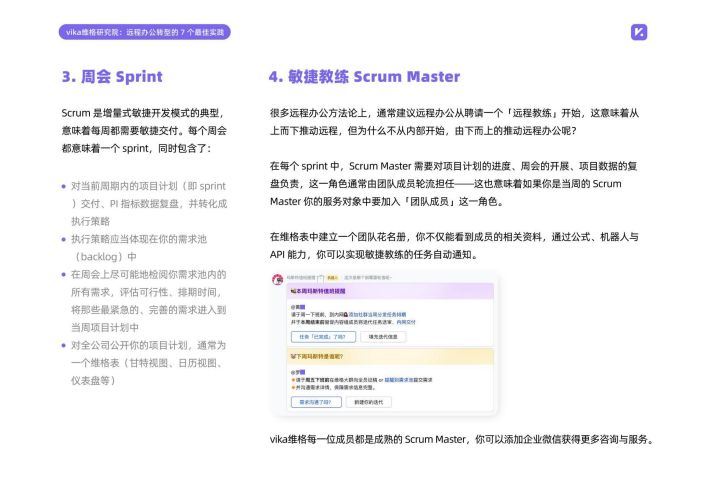This screenshot has width=710, height=501.
Task: Click the yellow tag next to the bot name
Action: coord(333,277)
